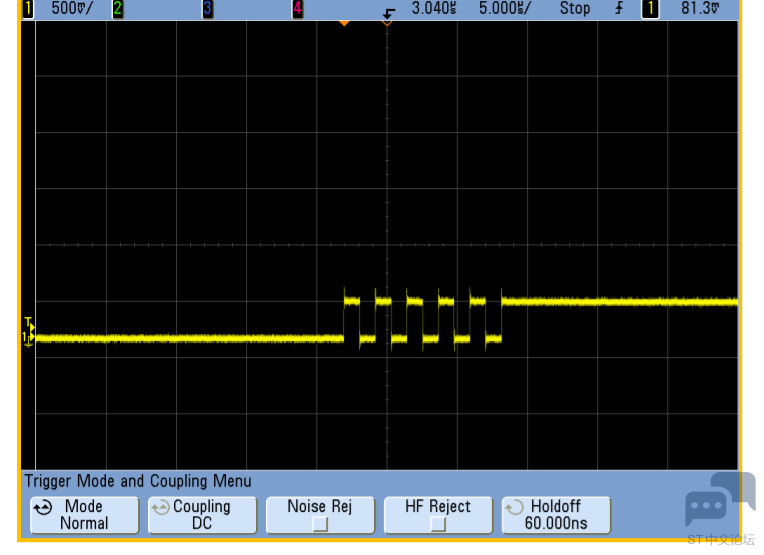This screenshot has height=555, width=764.
Task: Select channel 3 blue indicator
Action: (x=208, y=9)
